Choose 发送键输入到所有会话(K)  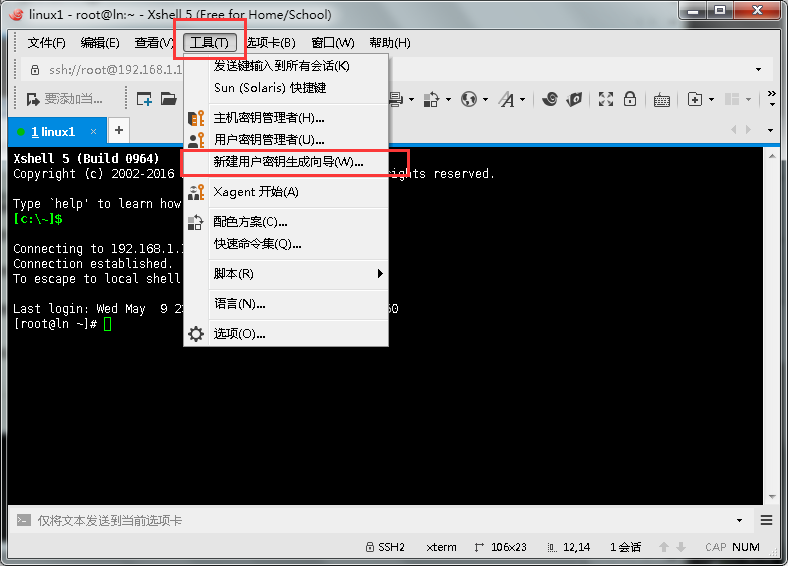tap(286, 66)
